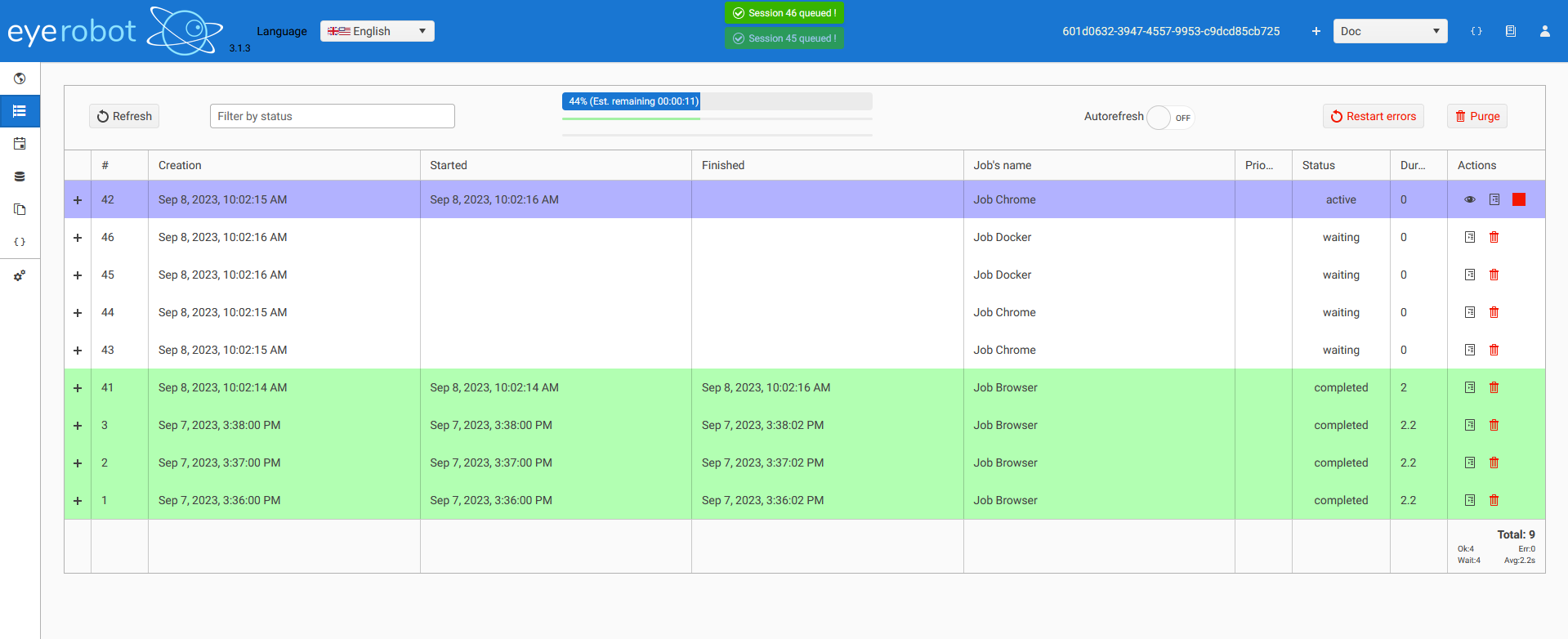Open the settings gears icon in the left sidebar

tap(20, 275)
